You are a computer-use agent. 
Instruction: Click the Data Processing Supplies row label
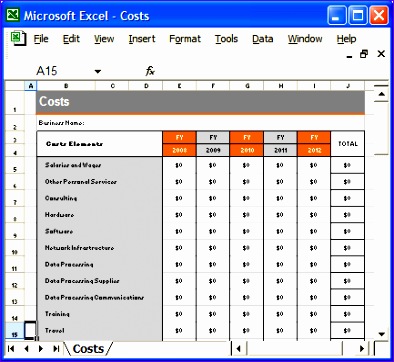coord(82,281)
